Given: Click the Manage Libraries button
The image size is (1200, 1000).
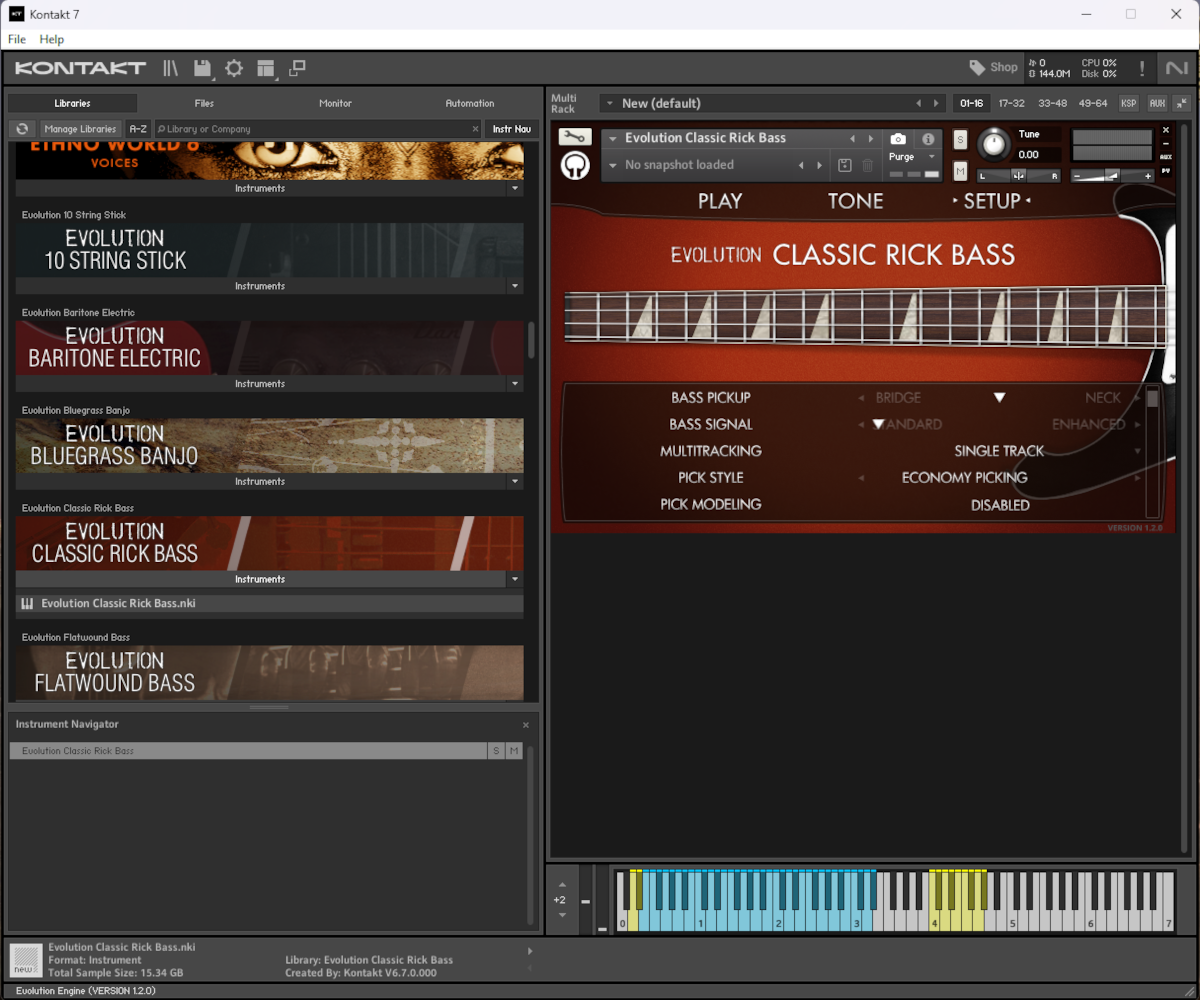Looking at the screenshot, I should pos(81,129).
